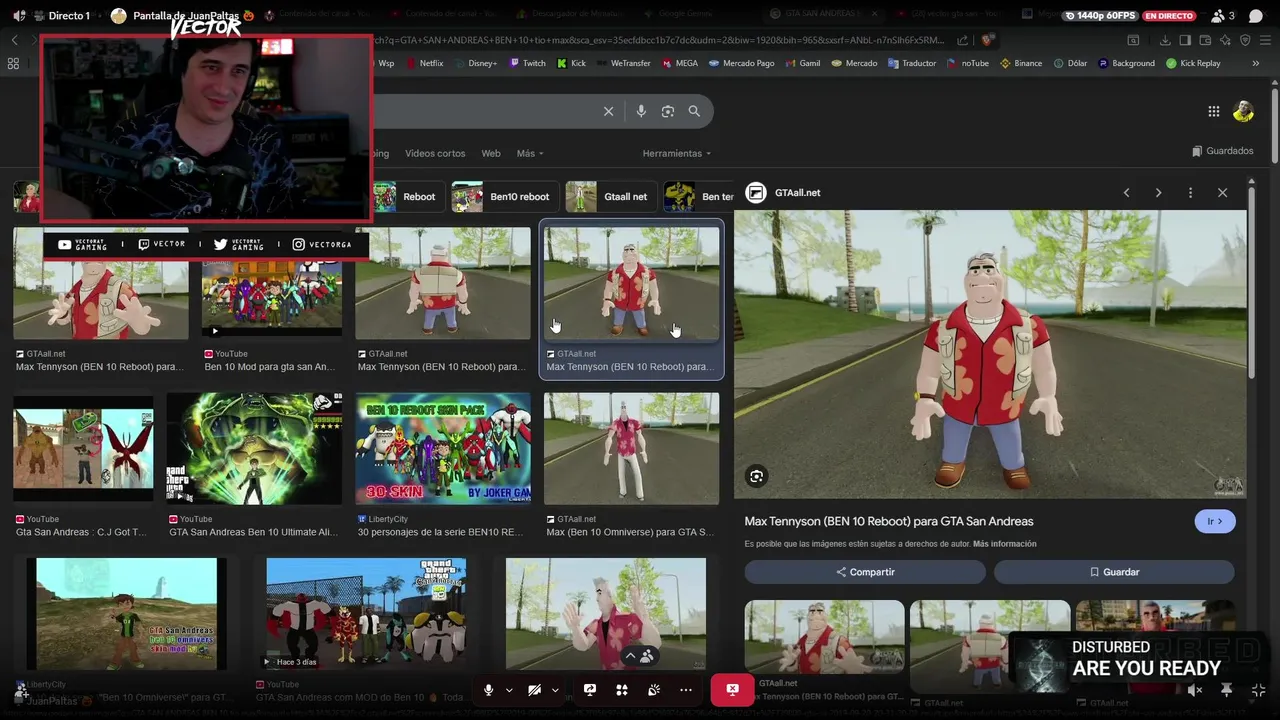Open the Google account avatar
The height and width of the screenshot is (720, 1280).
tap(1243, 111)
